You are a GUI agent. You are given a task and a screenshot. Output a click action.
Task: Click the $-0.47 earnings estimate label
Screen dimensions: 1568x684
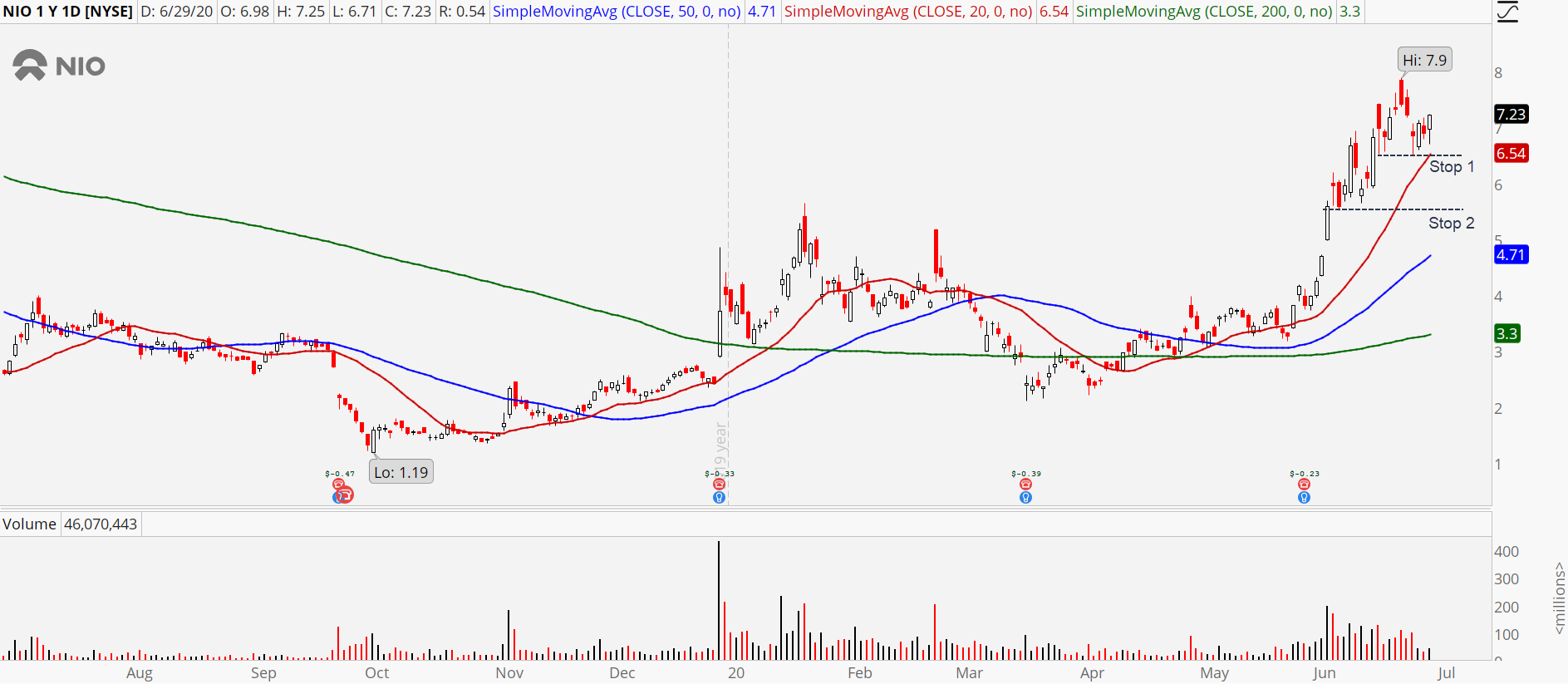pyautogui.click(x=340, y=474)
